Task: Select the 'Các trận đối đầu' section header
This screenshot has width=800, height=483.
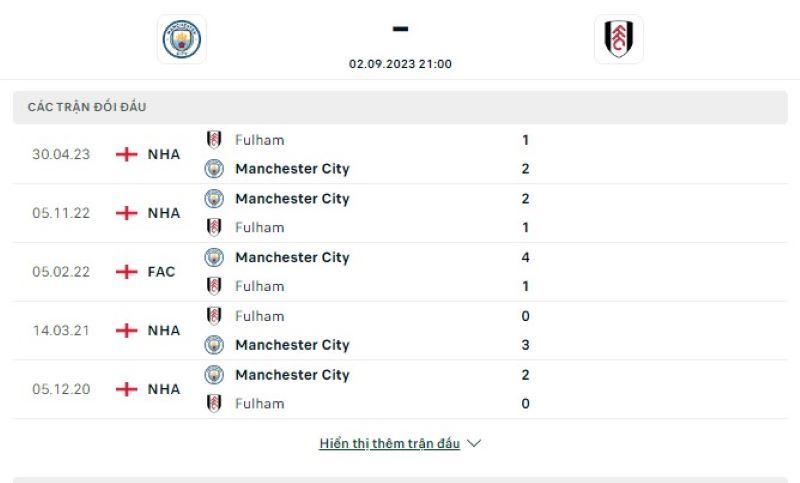Action: click(87, 107)
